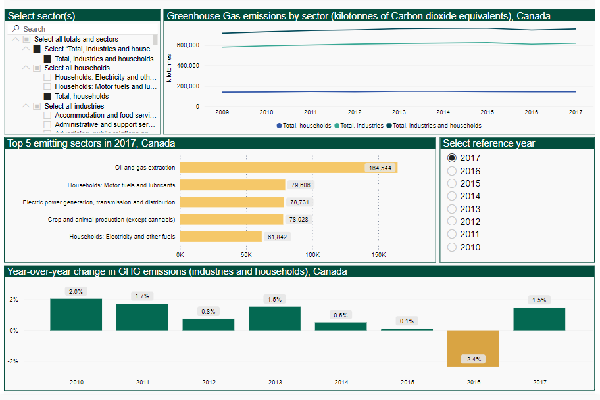This screenshot has width=600, height=400.
Task: Choose 2015 as the reference year
Action: pos(452,184)
